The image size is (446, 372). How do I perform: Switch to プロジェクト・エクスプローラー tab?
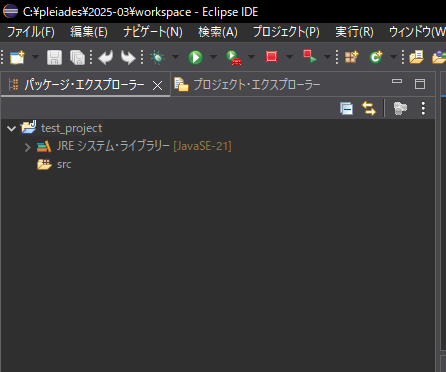pos(247,85)
